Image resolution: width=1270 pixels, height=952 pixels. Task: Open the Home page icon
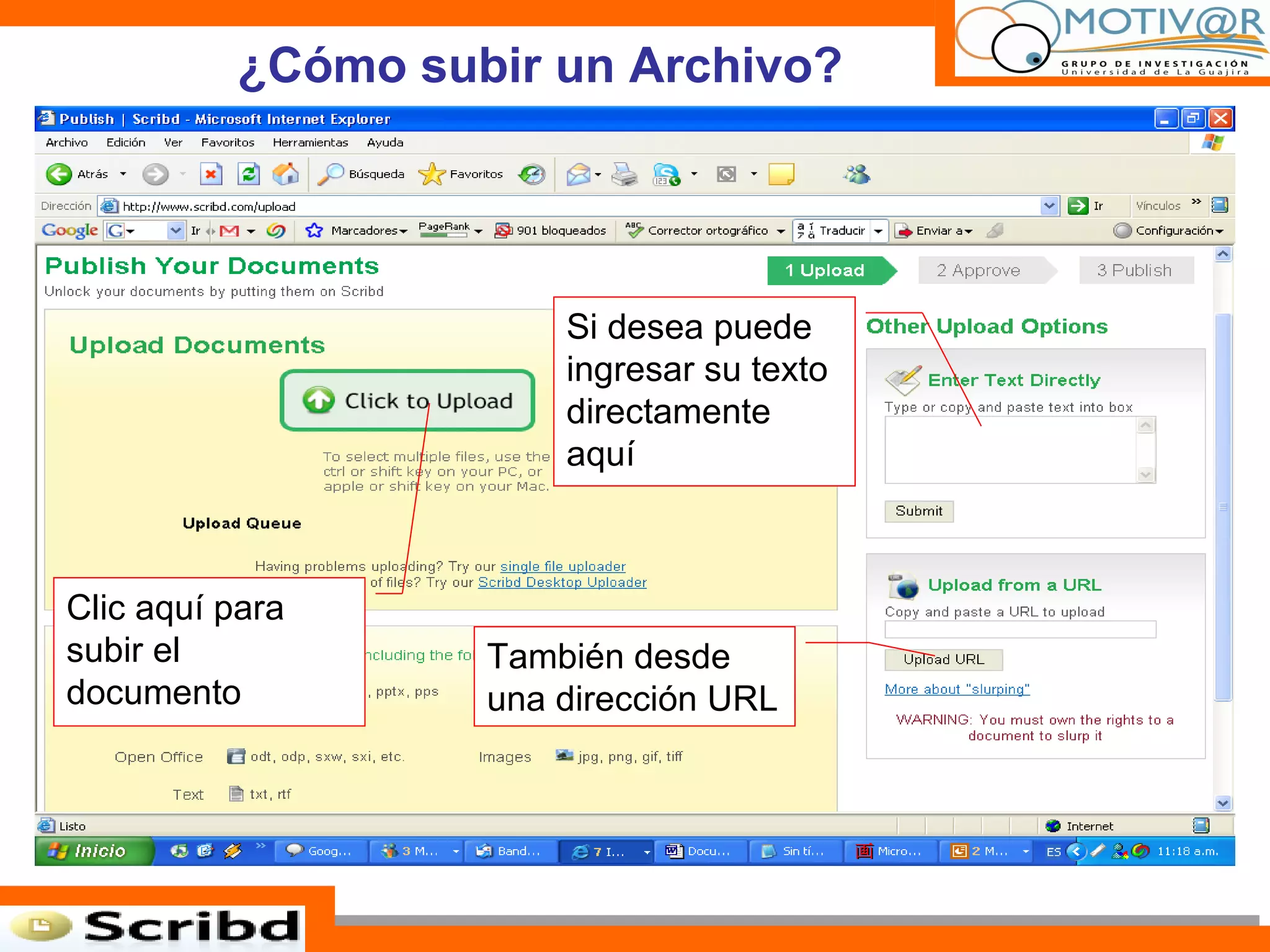tap(286, 174)
